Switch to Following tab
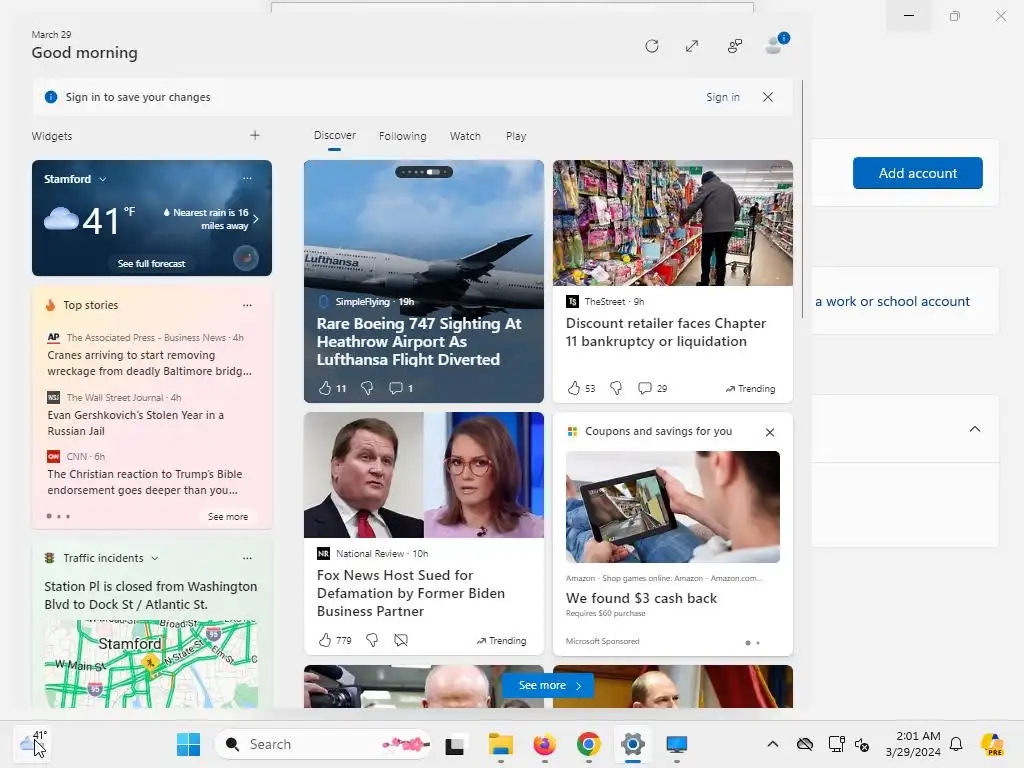Screen dimensions: 1024x768 [402, 136]
